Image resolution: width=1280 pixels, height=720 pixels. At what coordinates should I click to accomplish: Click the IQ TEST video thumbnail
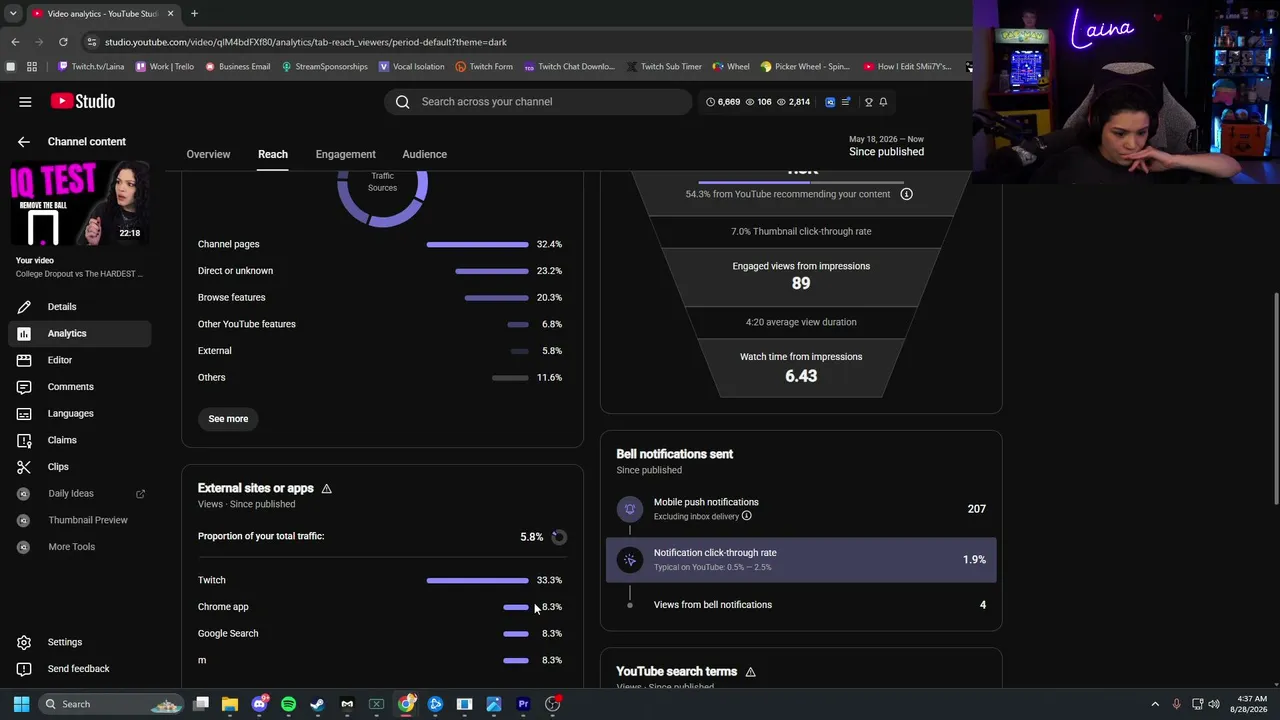click(80, 205)
